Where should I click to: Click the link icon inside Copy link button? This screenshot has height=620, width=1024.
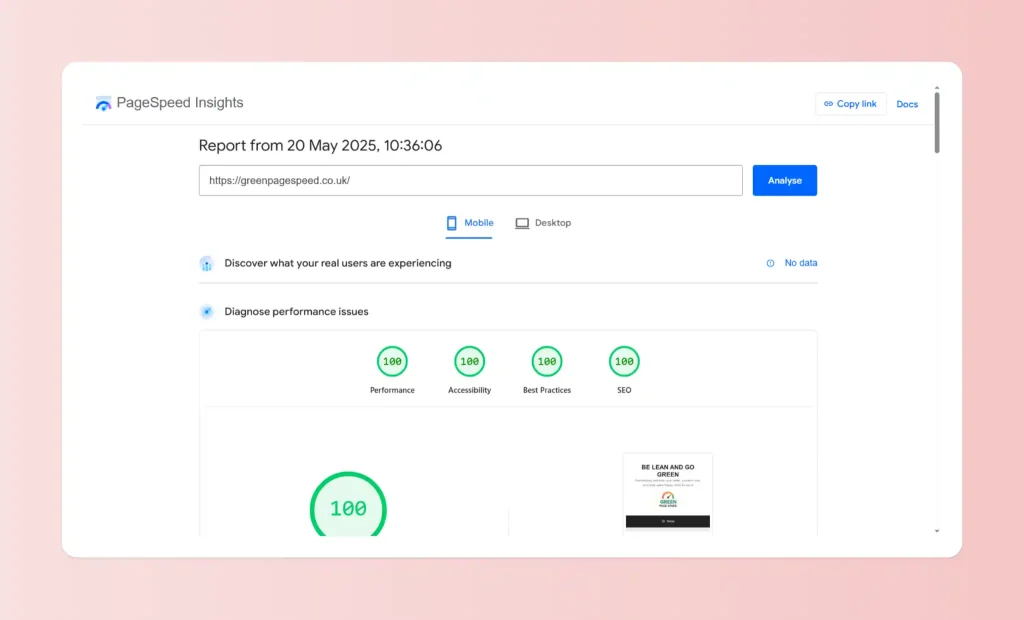827,103
